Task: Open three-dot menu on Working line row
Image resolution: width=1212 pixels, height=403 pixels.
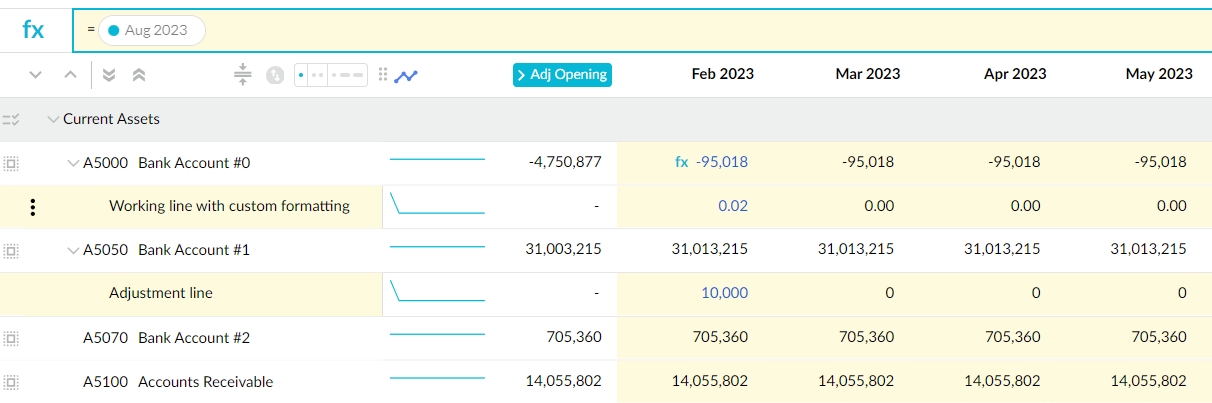Action: 33,207
